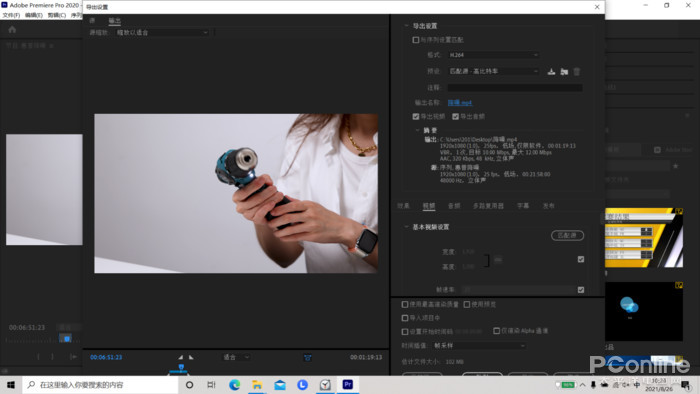The height and width of the screenshot is (394, 700).
Task: Enable 设置开始时间码 checkbox
Action: [405, 332]
